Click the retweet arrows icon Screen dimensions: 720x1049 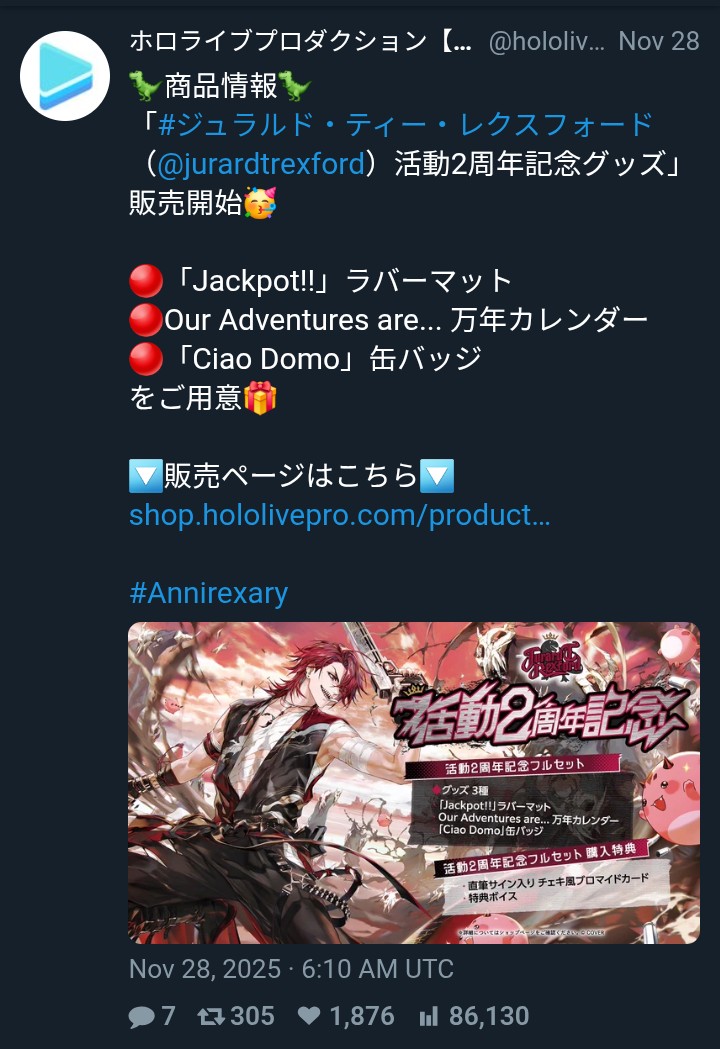pyautogui.click(x=211, y=1017)
